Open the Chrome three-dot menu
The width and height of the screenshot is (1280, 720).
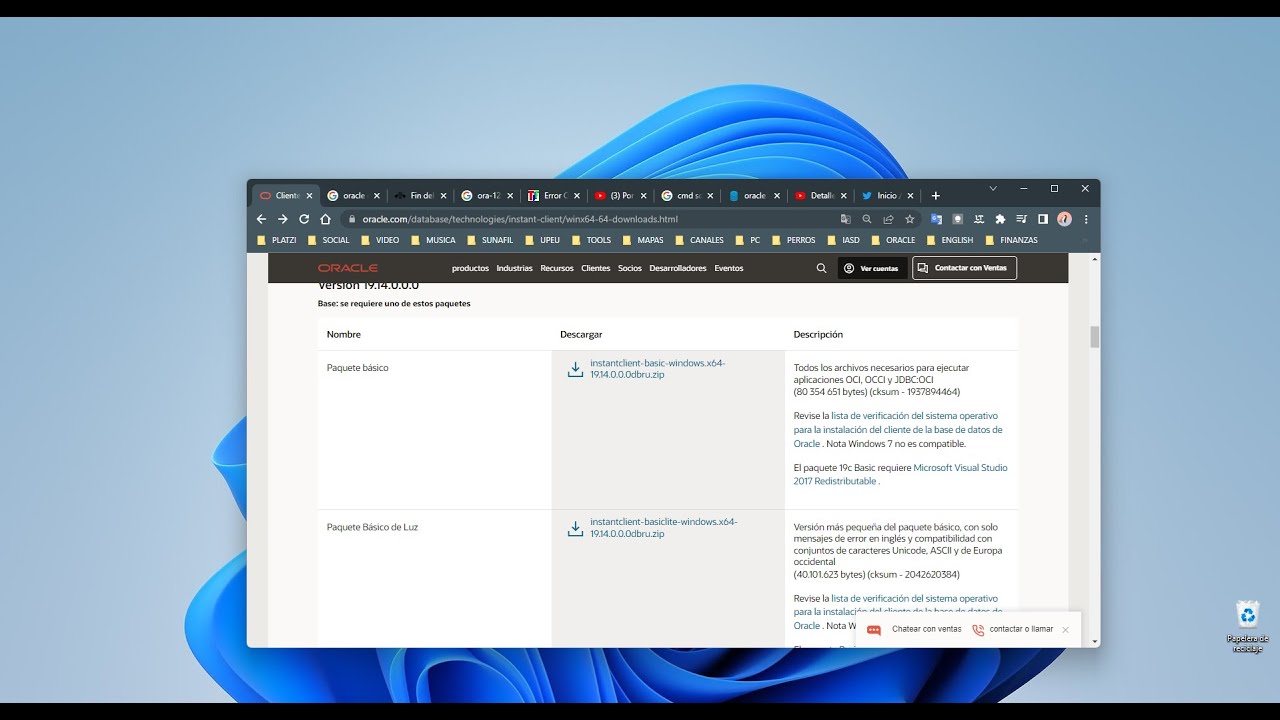click(x=1086, y=219)
